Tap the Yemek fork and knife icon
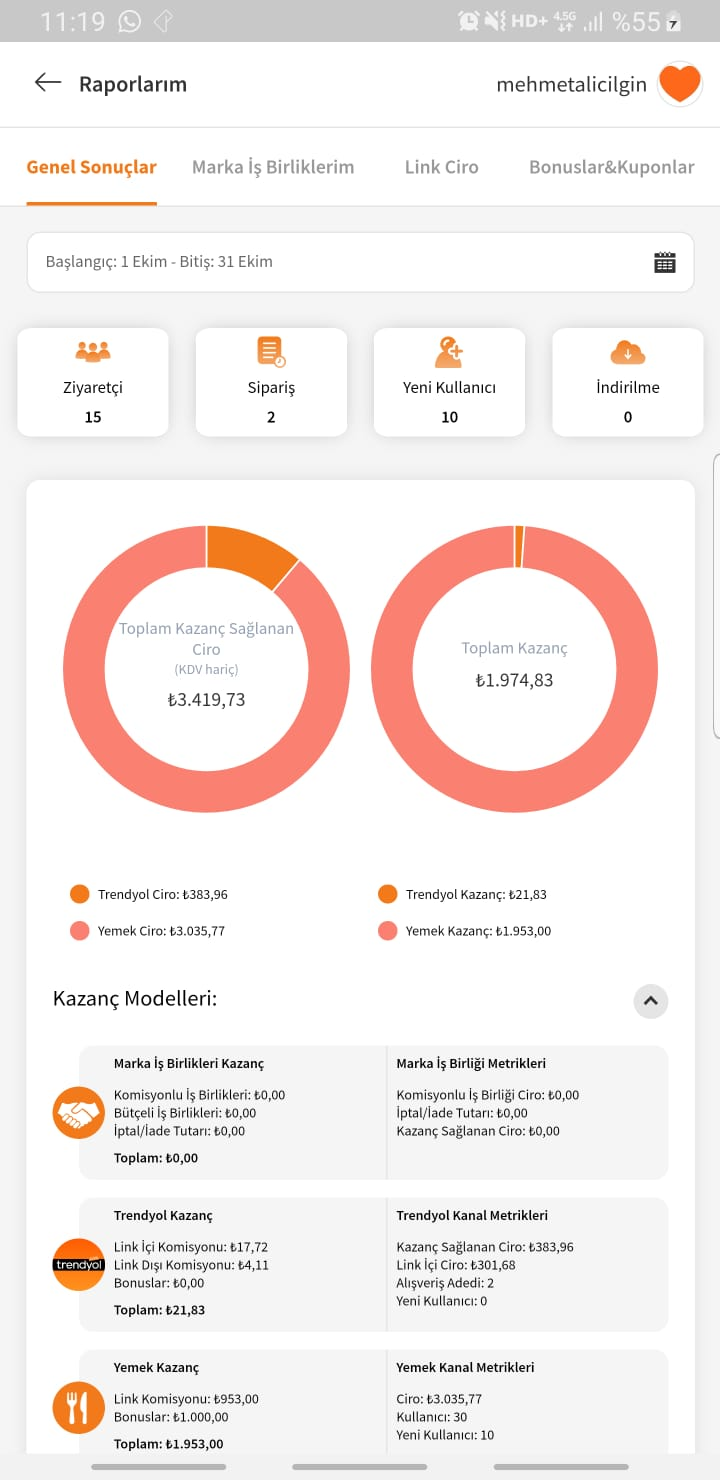 pyautogui.click(x=78, y=1408)
